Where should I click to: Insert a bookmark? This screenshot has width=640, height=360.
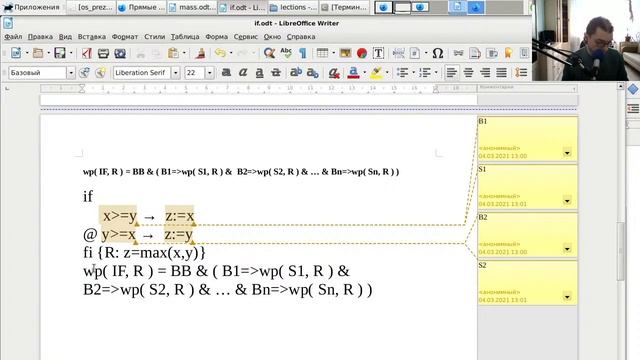[508, 53]
